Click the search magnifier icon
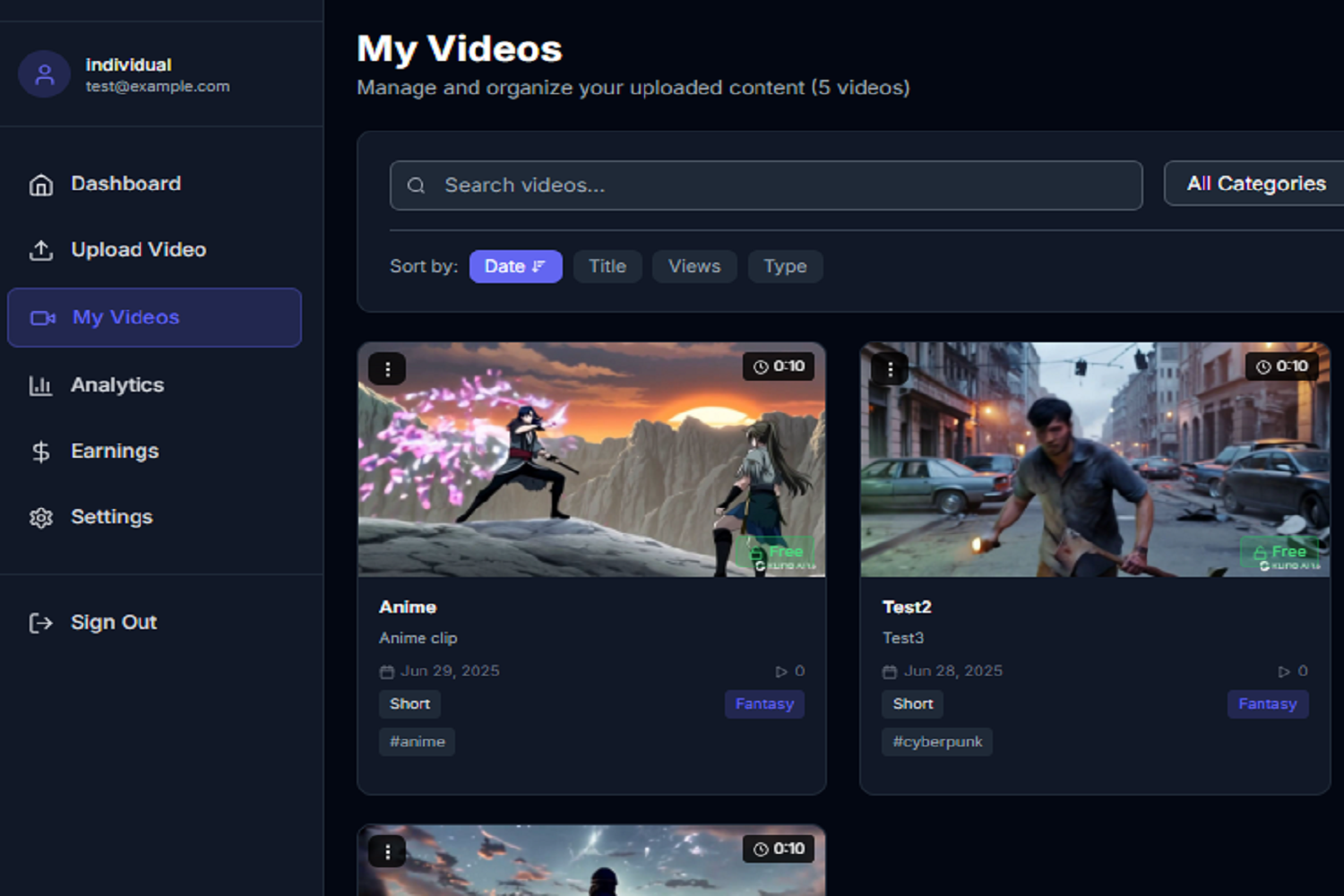Image resolution: width=1344 pixels, height=896 pixels. [416, 185]
